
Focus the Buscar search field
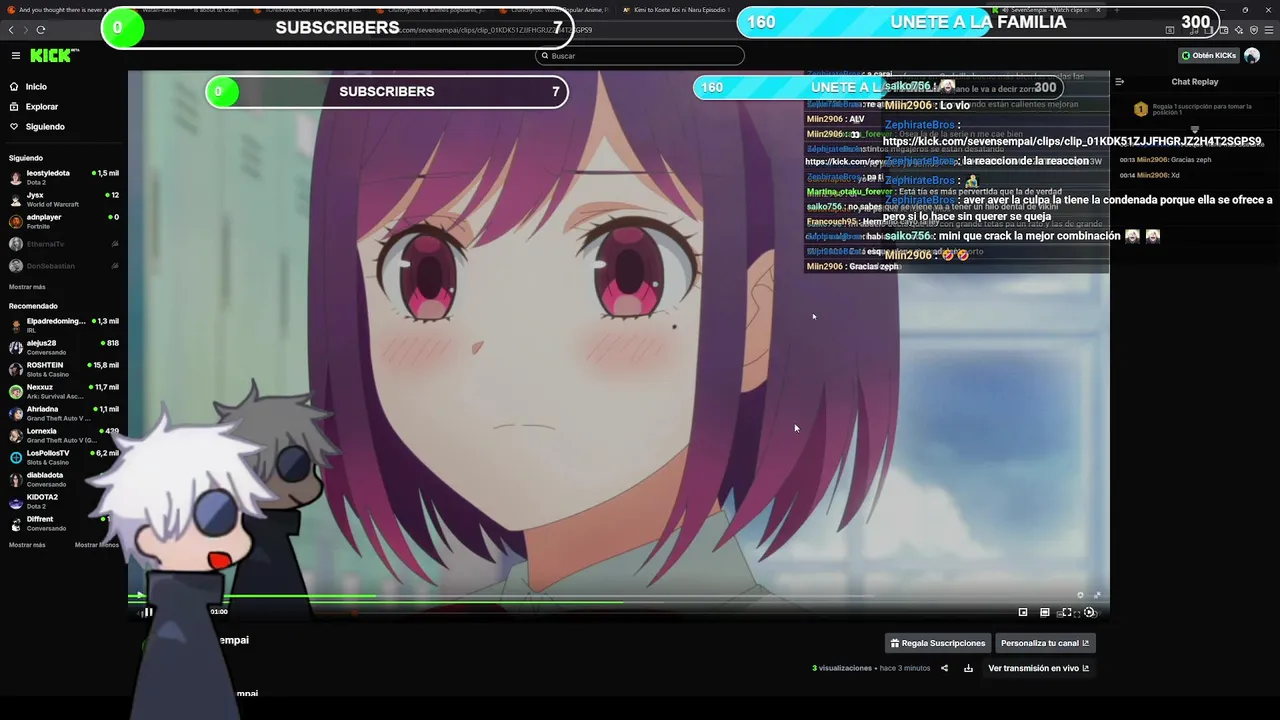(x=640, y=56)
